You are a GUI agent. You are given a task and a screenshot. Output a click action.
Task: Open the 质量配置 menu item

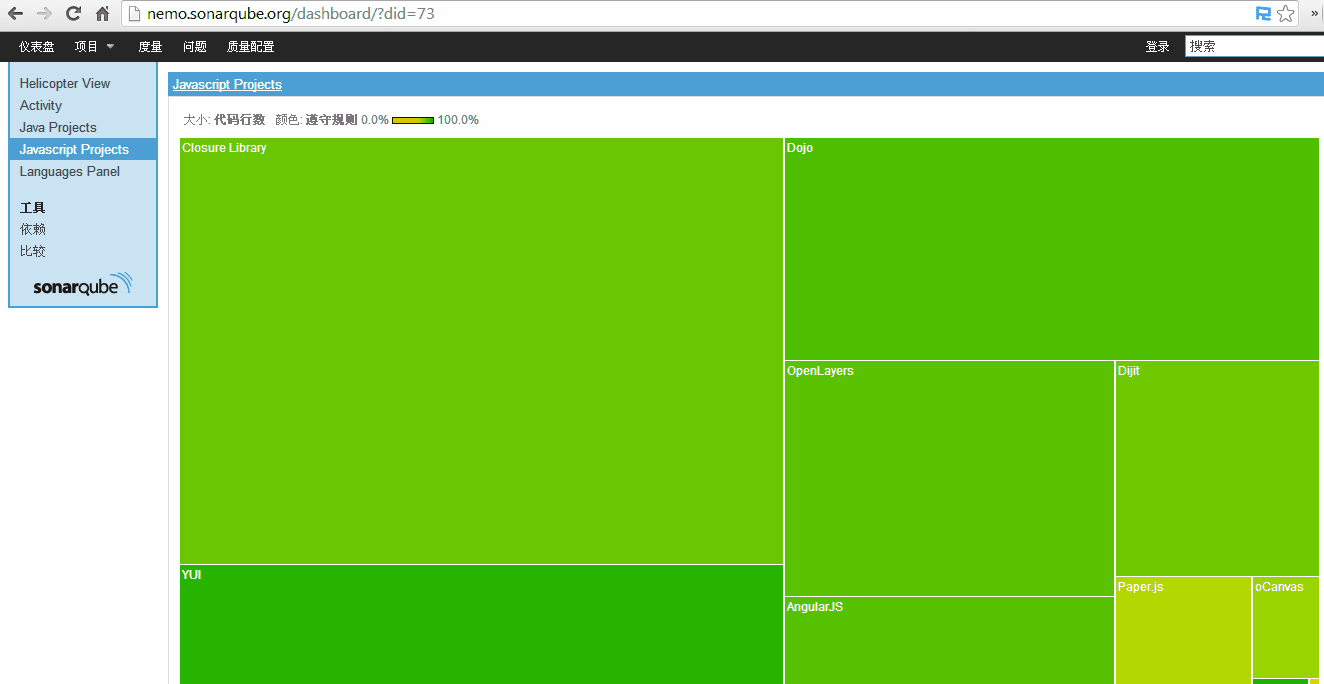[x=250, y=46]
